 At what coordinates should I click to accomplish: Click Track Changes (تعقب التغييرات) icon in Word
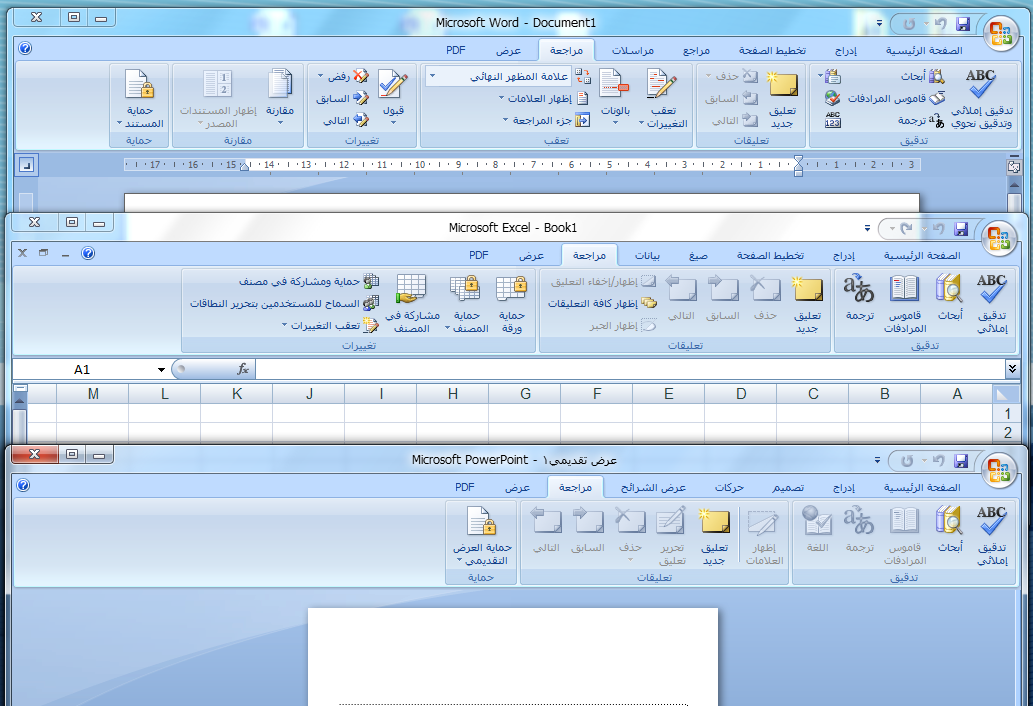(x=661, y=85)
